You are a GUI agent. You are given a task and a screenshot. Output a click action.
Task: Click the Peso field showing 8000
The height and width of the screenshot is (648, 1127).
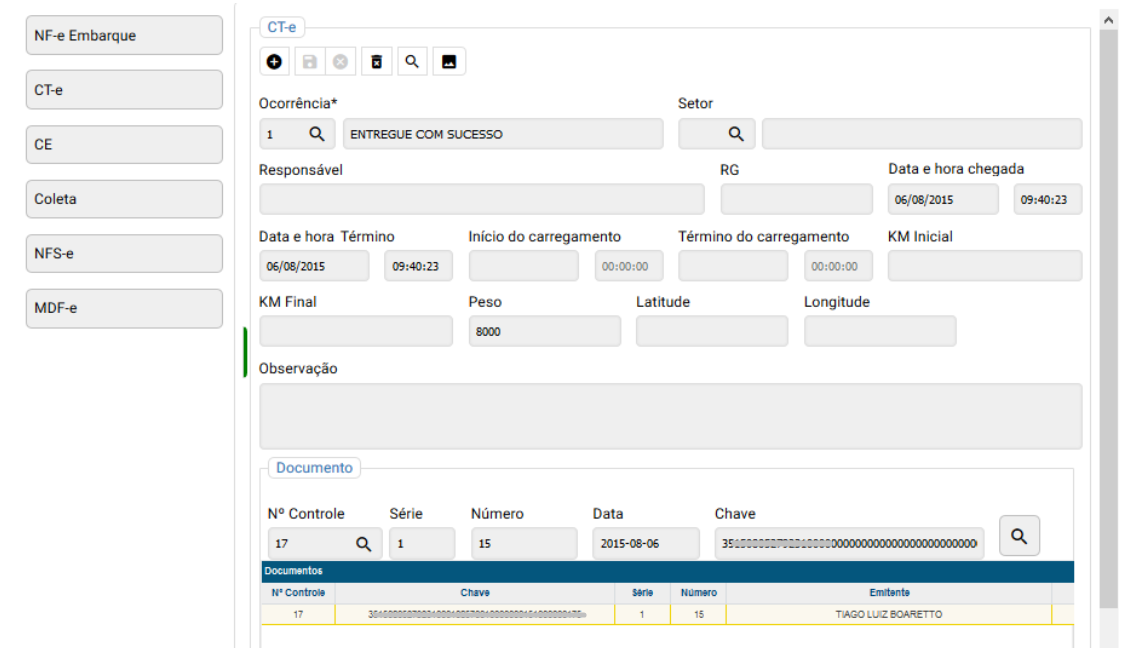click(x=544, y=332)
